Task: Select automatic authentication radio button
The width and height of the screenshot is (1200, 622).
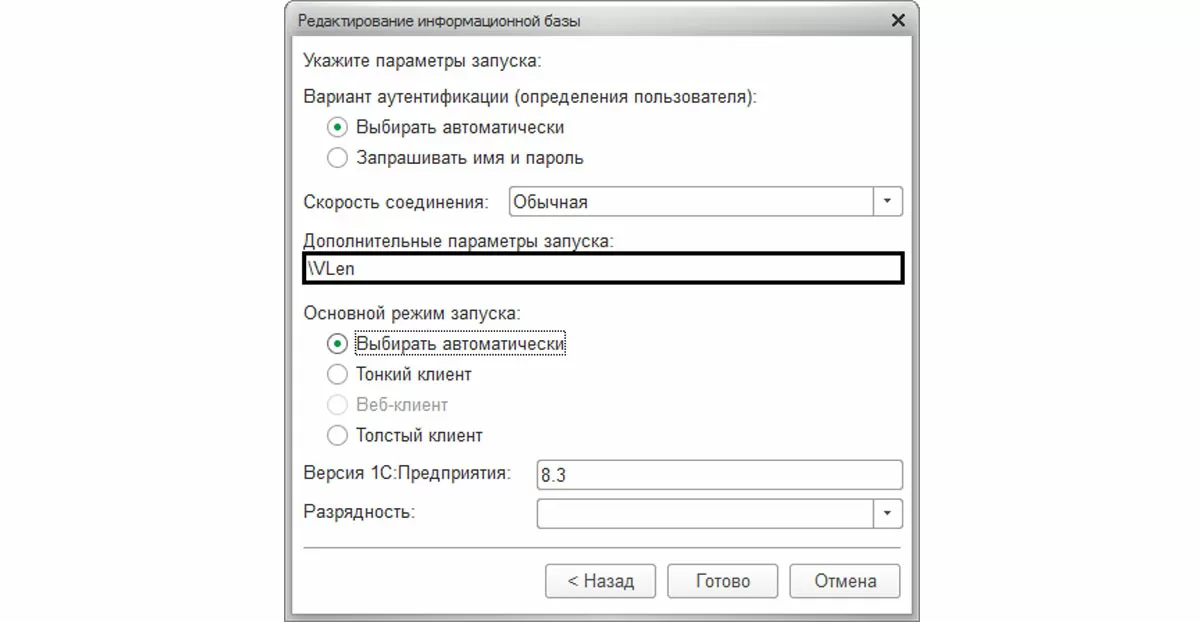Action: coord(338,128)
